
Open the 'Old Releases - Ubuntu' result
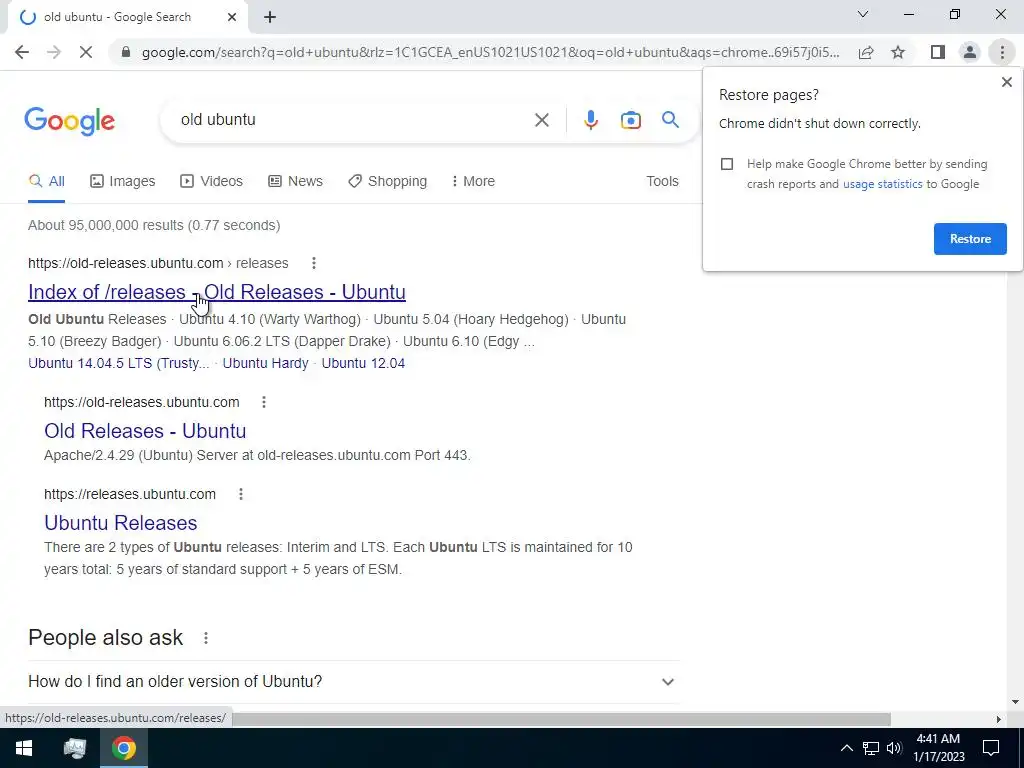(x=145, y=431)
